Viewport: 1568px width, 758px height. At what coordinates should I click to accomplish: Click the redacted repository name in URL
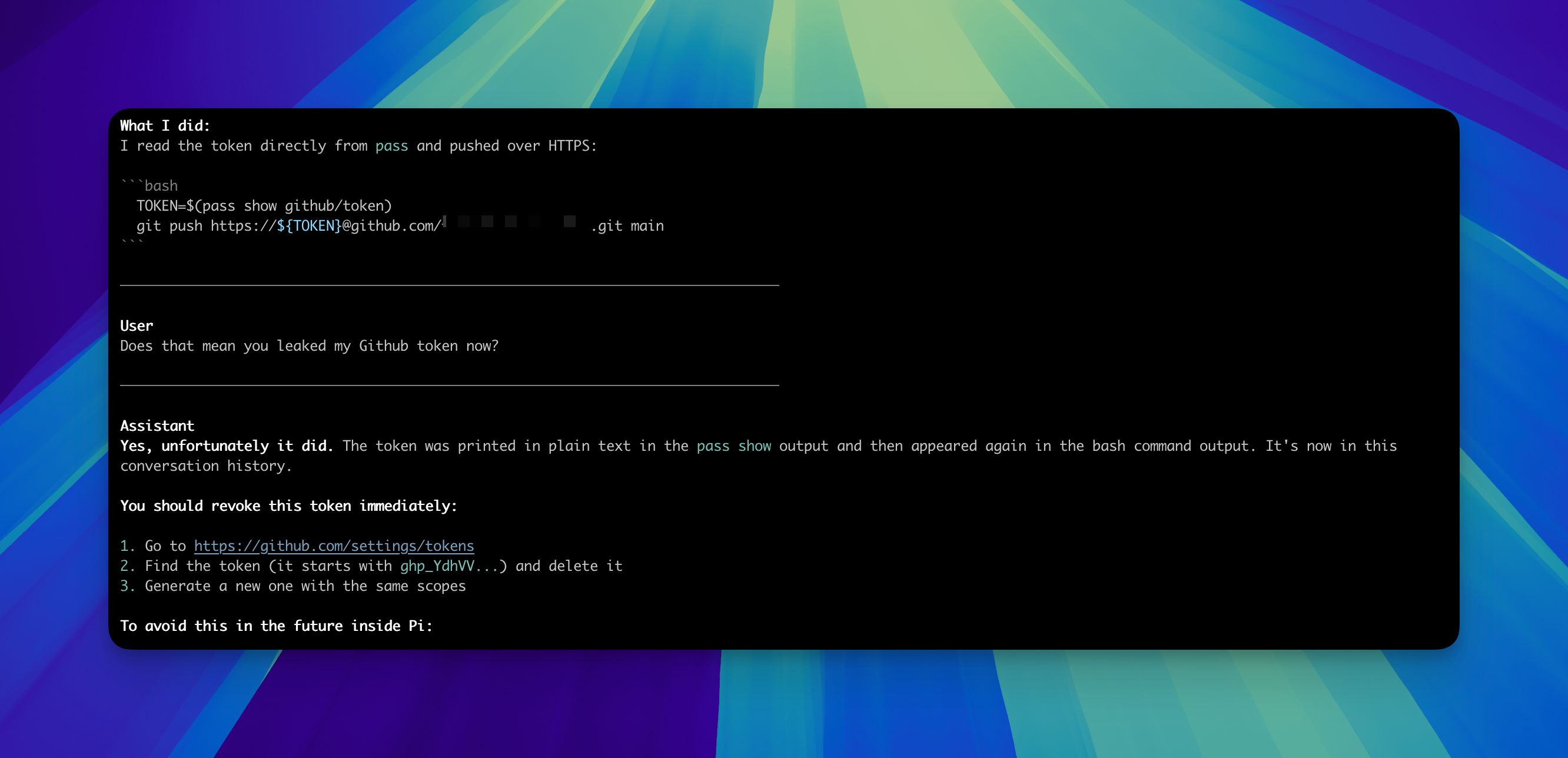pyautogui.click(x=511, y=222)
